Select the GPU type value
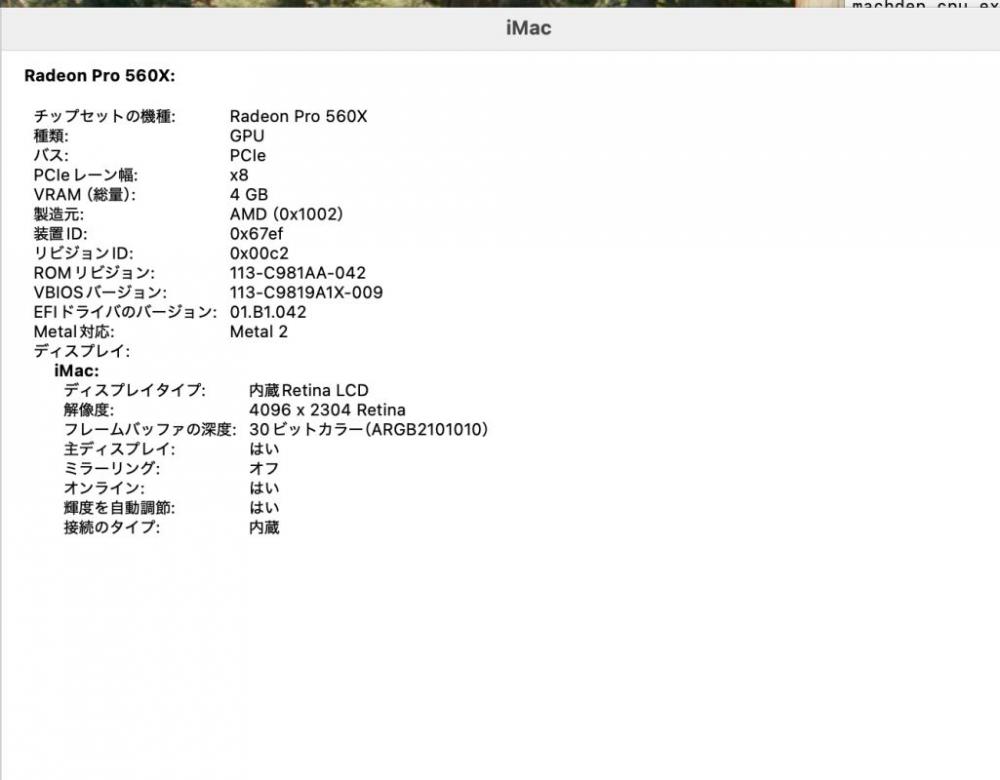Viewport: 1000px width, 780px height. pyautogui.click(x=247, y=136)
